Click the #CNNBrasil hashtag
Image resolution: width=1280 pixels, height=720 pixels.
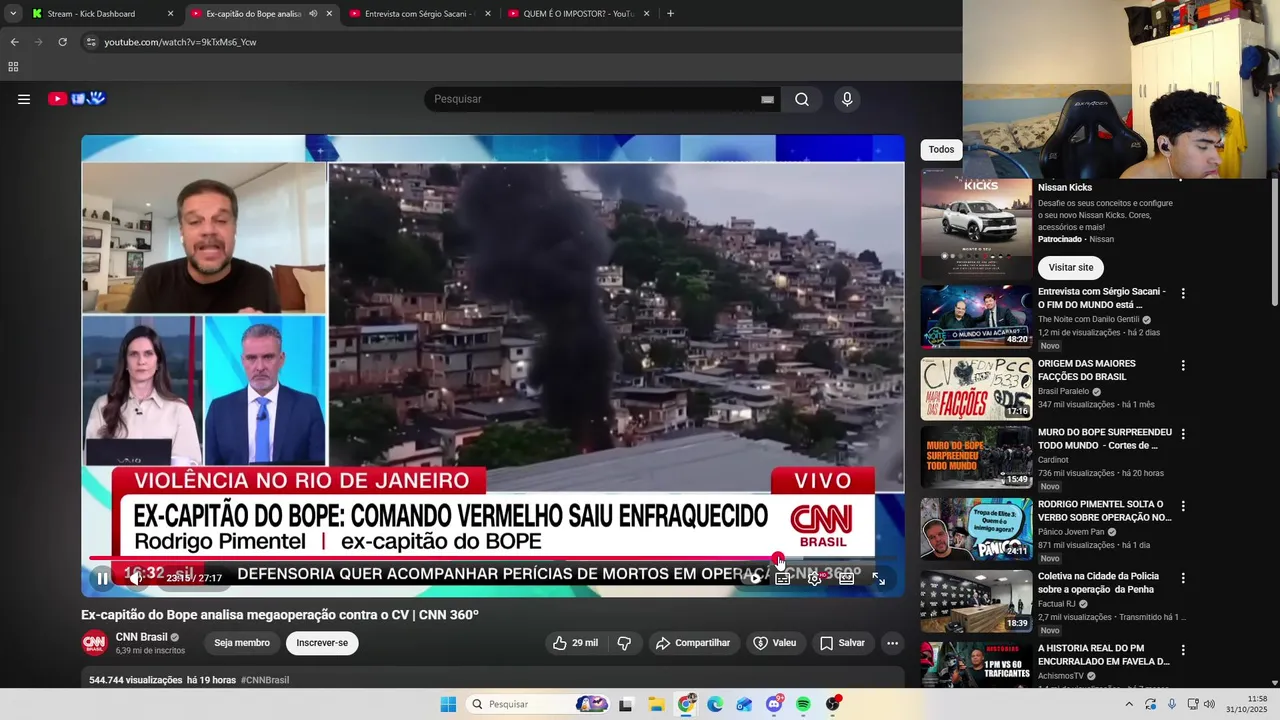(x=265, y=680)
